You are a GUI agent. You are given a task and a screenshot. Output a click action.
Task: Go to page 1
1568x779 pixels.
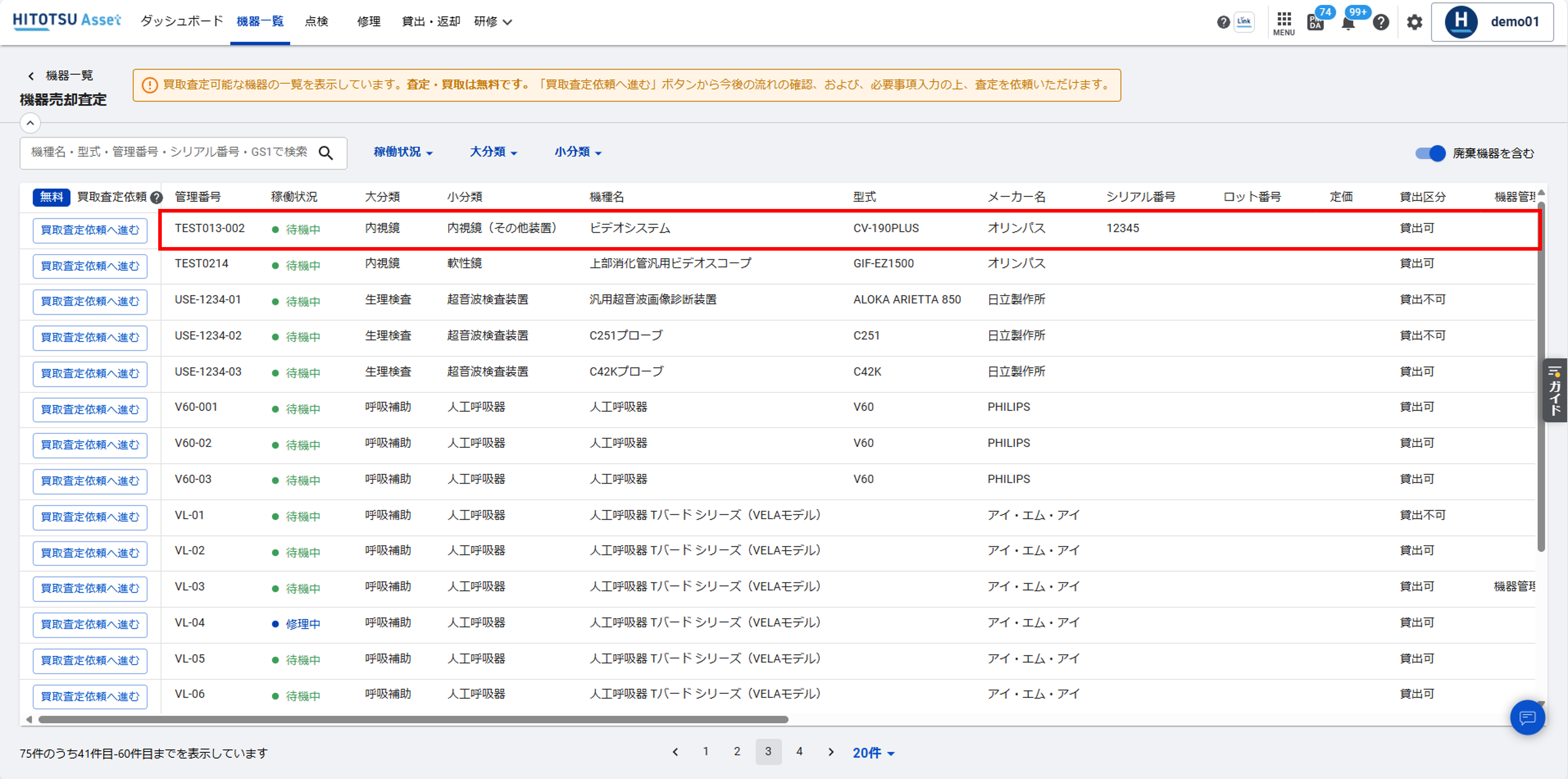706,752
